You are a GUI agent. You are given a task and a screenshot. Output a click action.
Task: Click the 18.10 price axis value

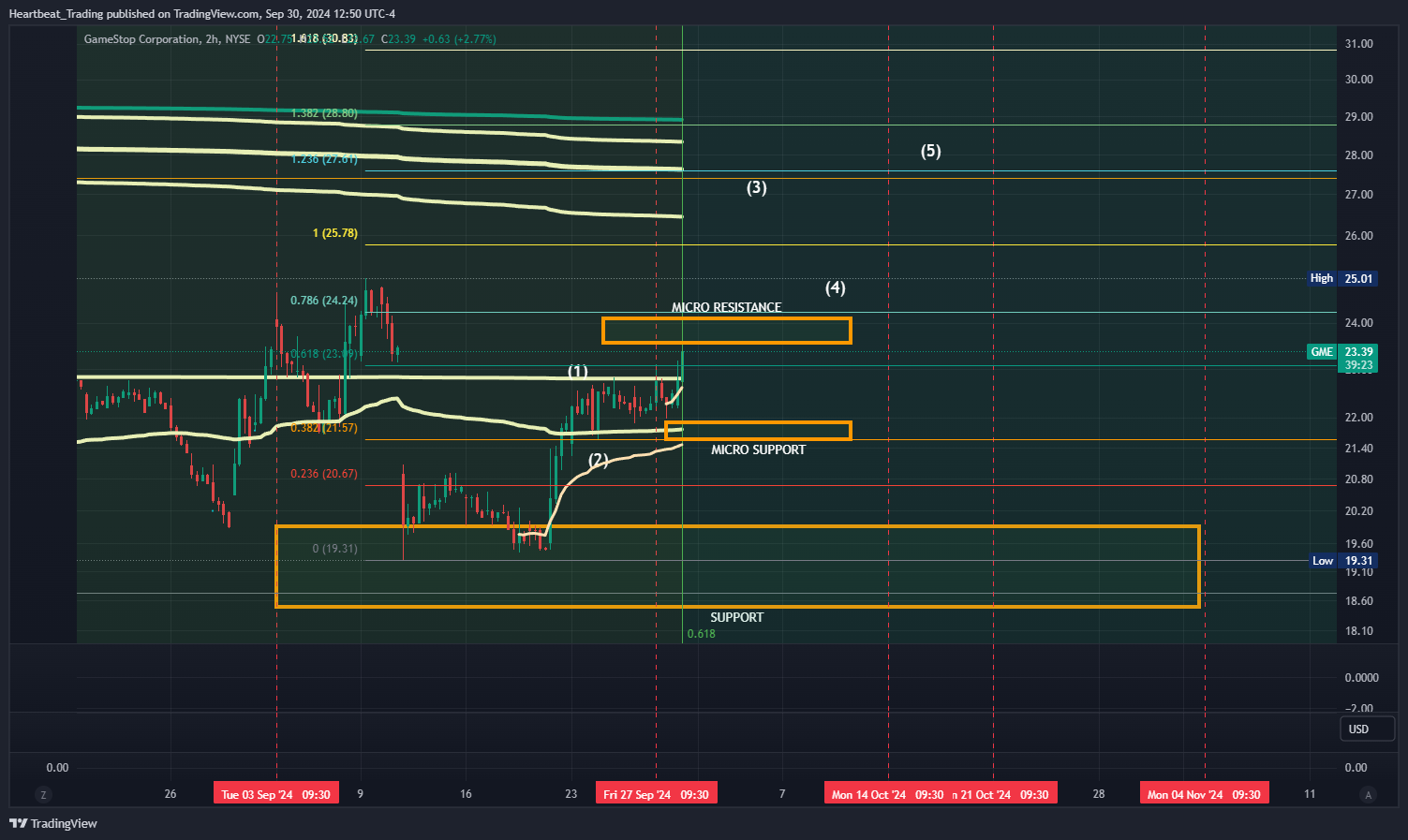click(1358, 631)
